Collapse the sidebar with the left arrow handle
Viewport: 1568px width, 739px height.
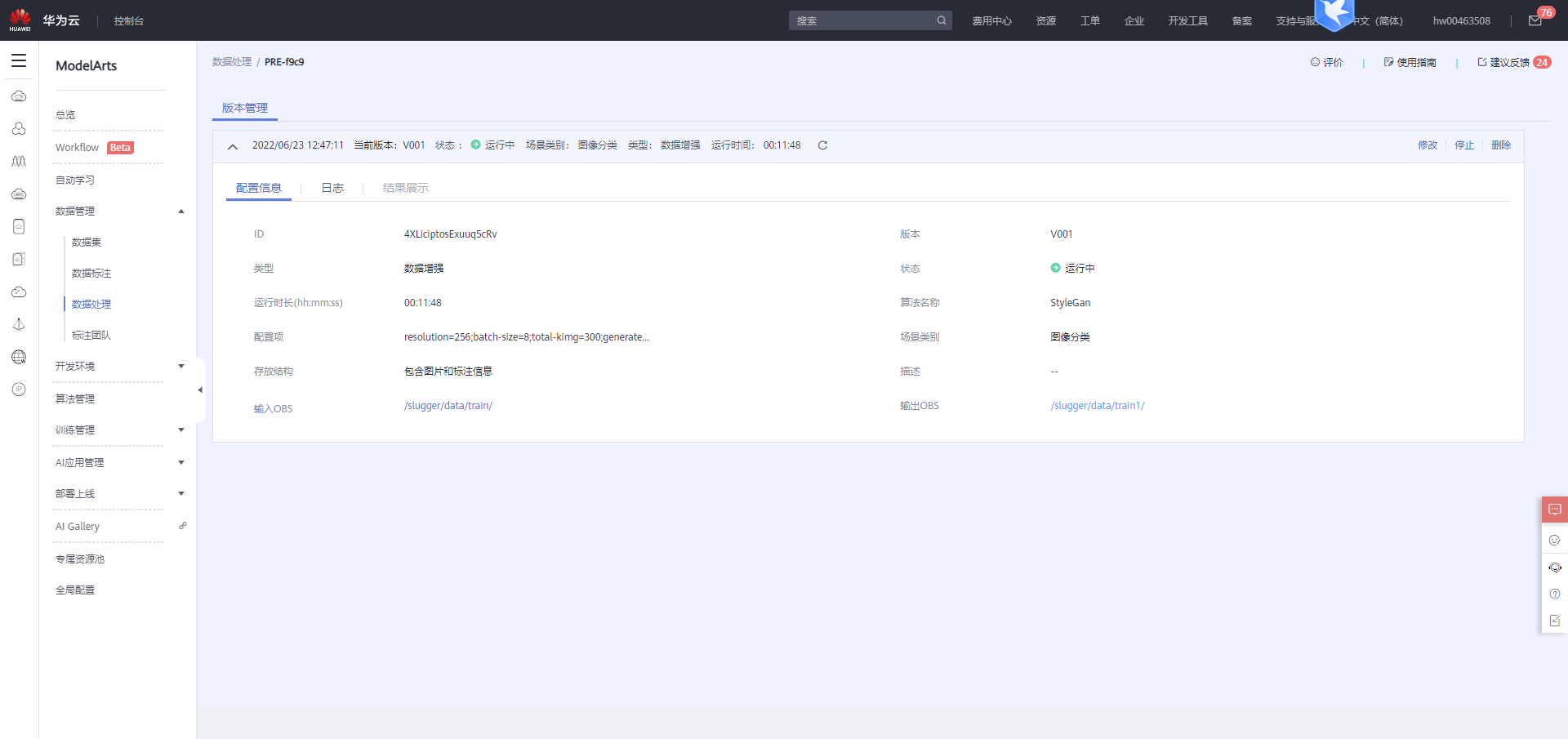coord(200,390)
